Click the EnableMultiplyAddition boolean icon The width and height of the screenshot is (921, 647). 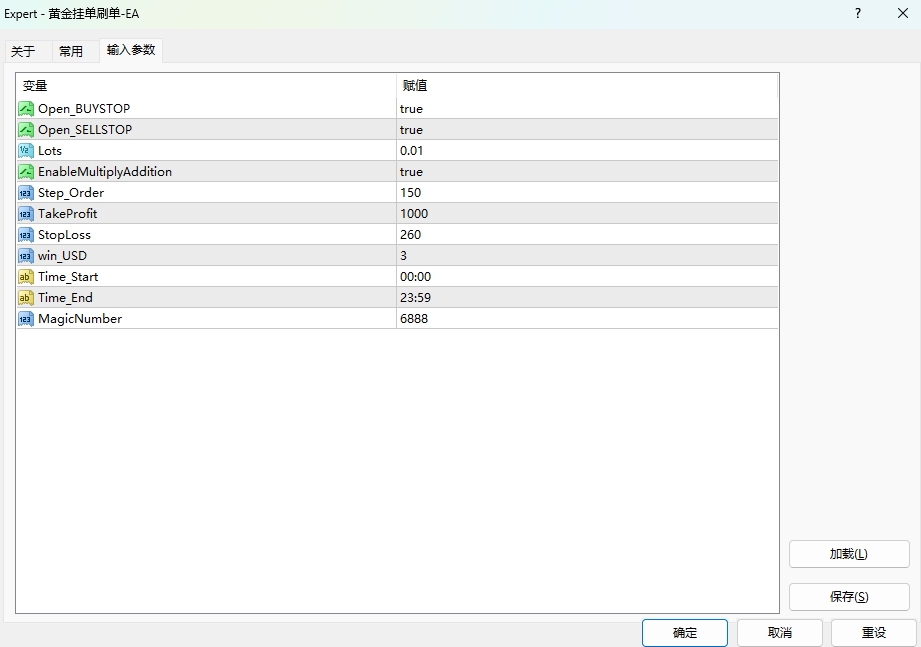(26, 171)
